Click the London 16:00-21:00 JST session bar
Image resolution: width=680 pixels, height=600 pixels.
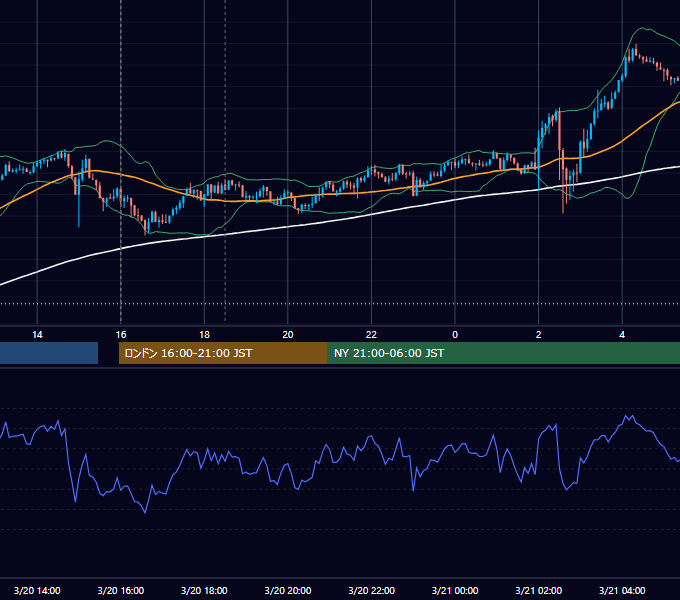pyautogui.click(x=223, y=353)
